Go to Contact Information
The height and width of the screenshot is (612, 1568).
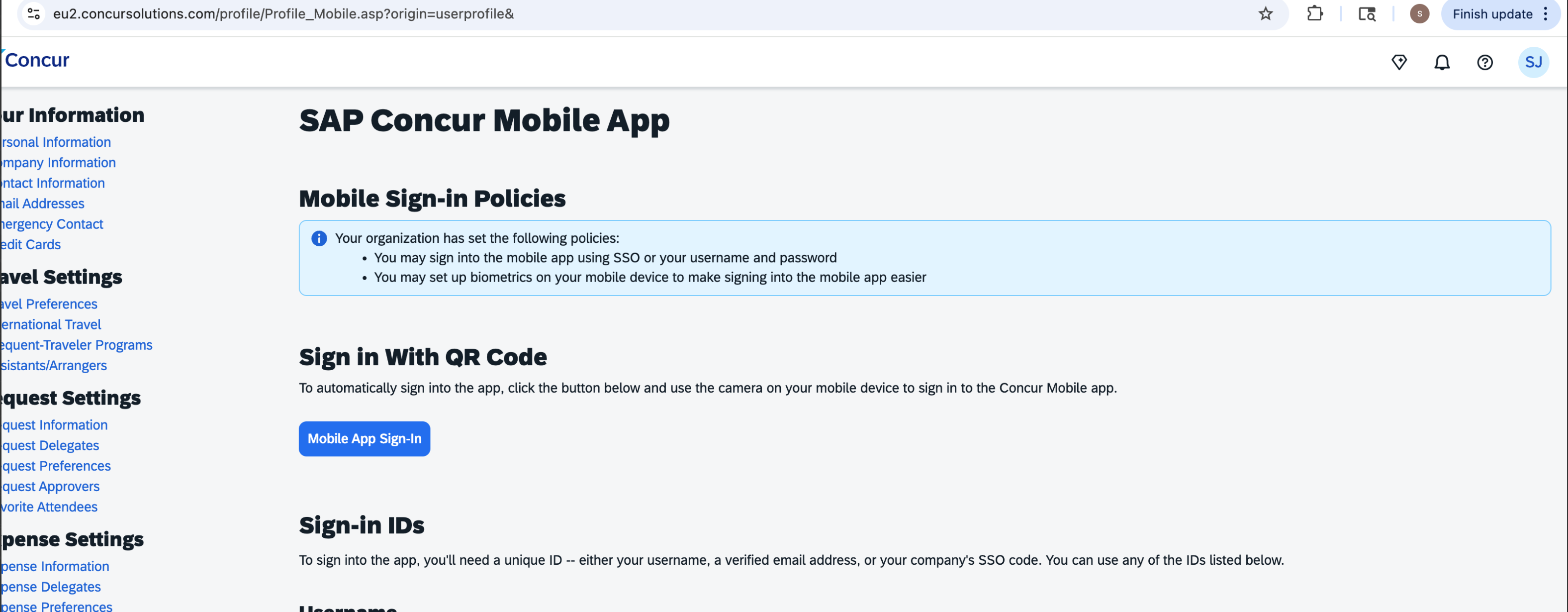[x=53, y=183]
